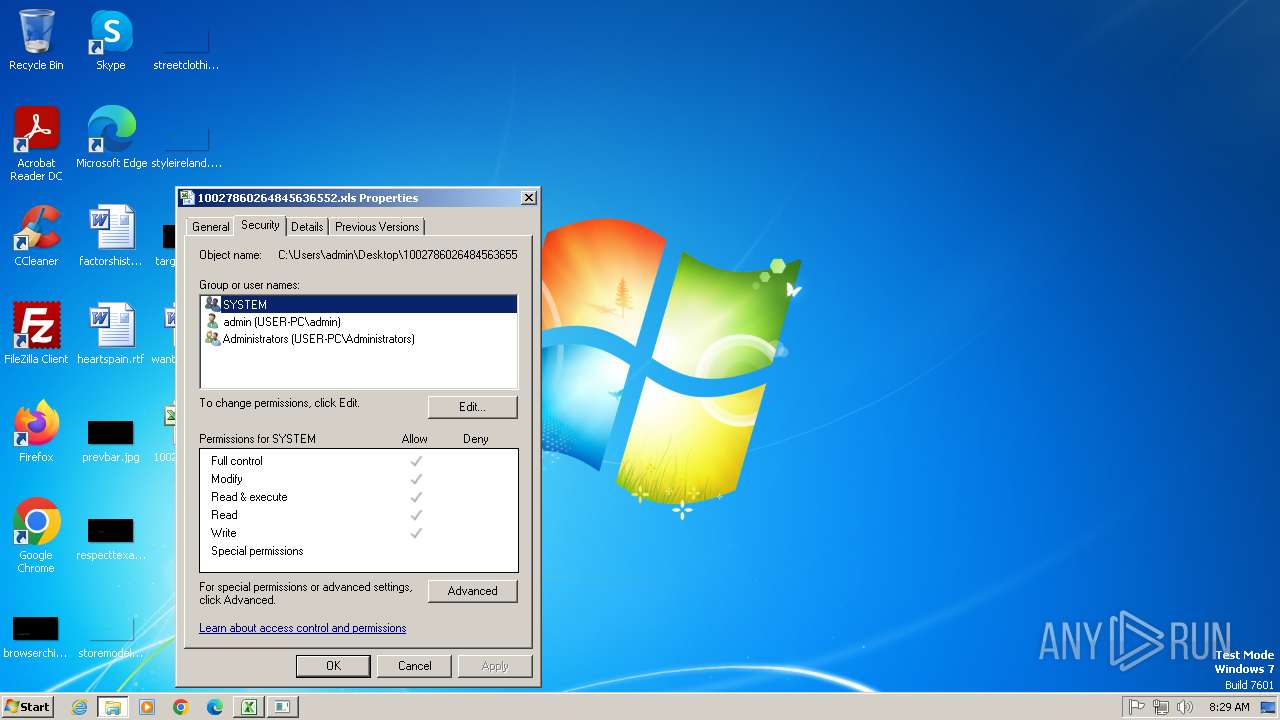Switch to the Details tab
This screenshot has height=720, width=1280.
(307, 227)
